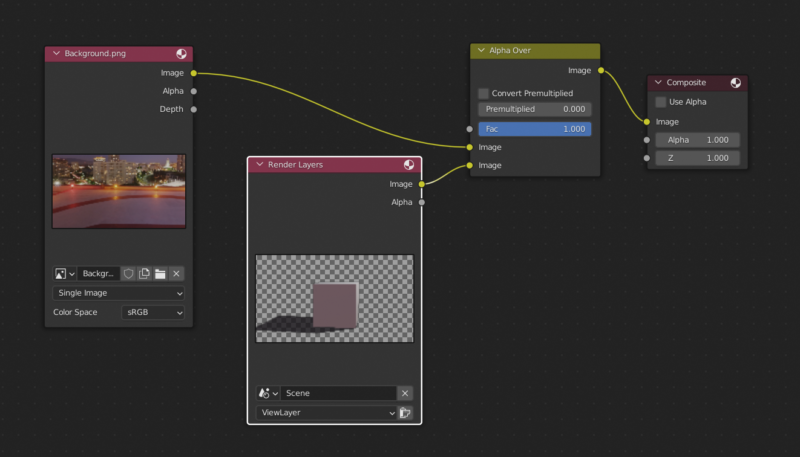Screen dimensions: 800x457
Task: Toggle preview icon on Background.png node header
Action: click(181, 54)
